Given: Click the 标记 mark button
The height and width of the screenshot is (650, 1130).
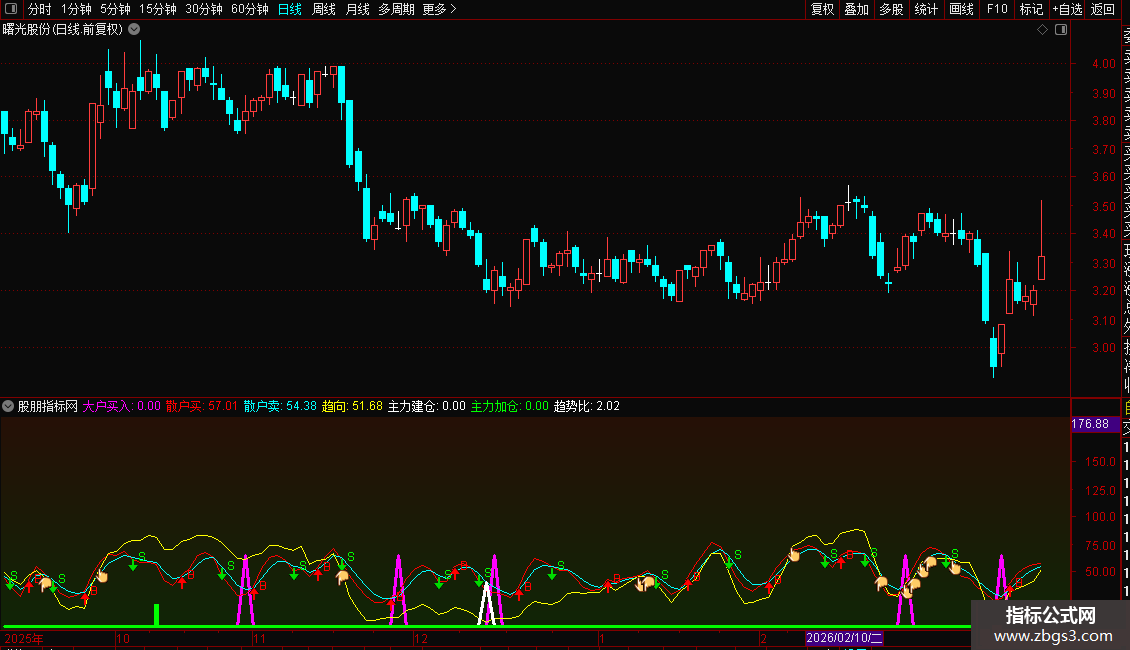Looking at the screenshot, I should [x=1031, y=9].
